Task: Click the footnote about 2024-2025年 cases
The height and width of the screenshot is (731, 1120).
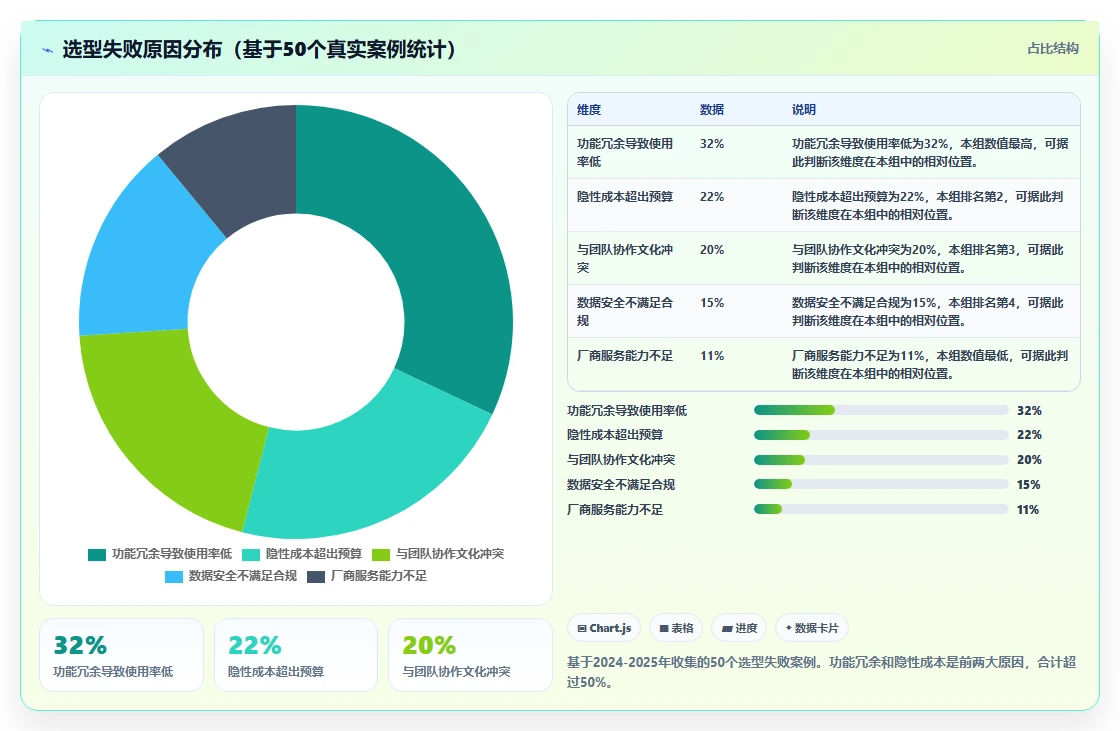Action: pos(821,672)
